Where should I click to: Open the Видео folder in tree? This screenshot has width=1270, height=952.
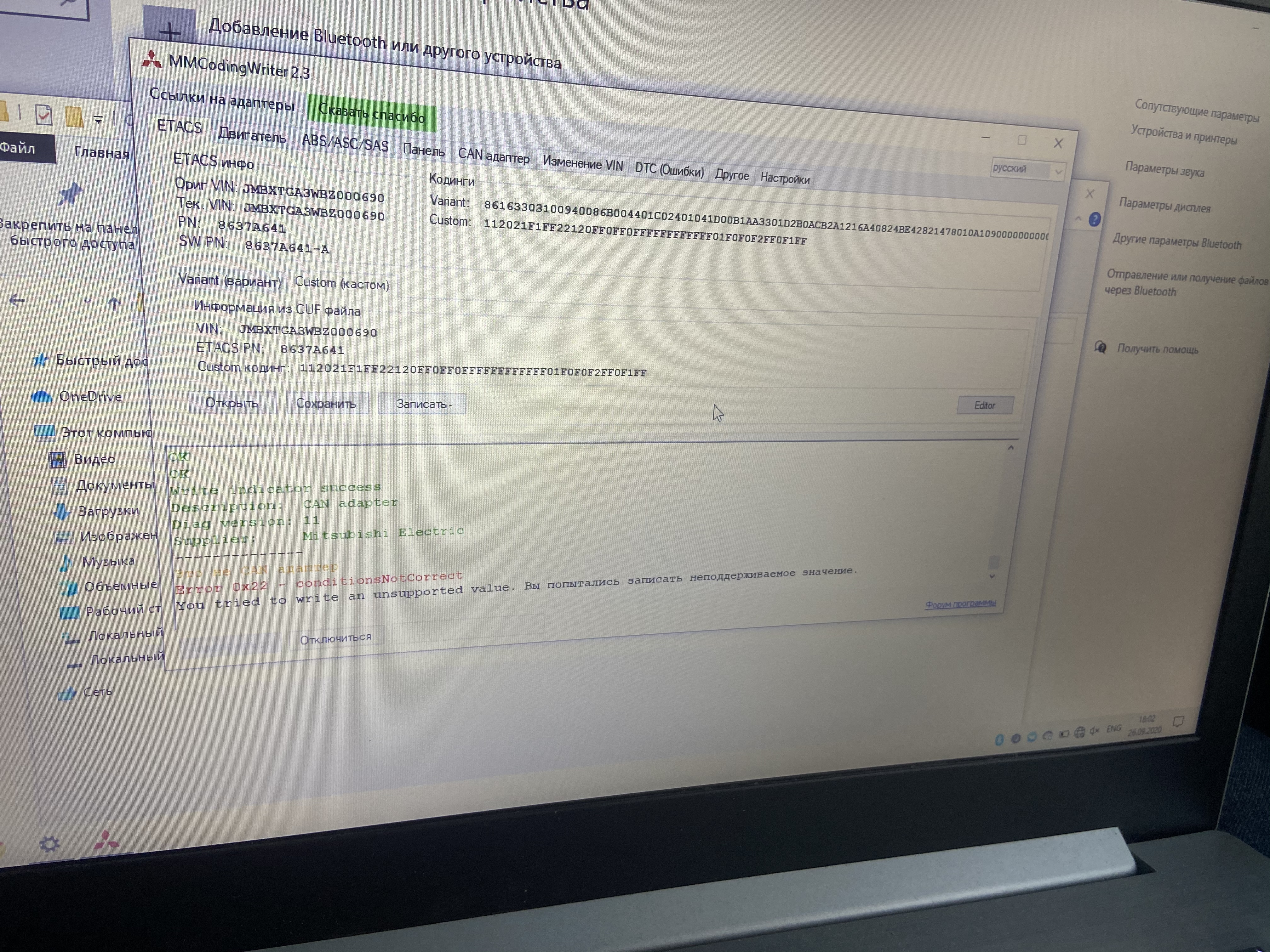pos(82,458)
